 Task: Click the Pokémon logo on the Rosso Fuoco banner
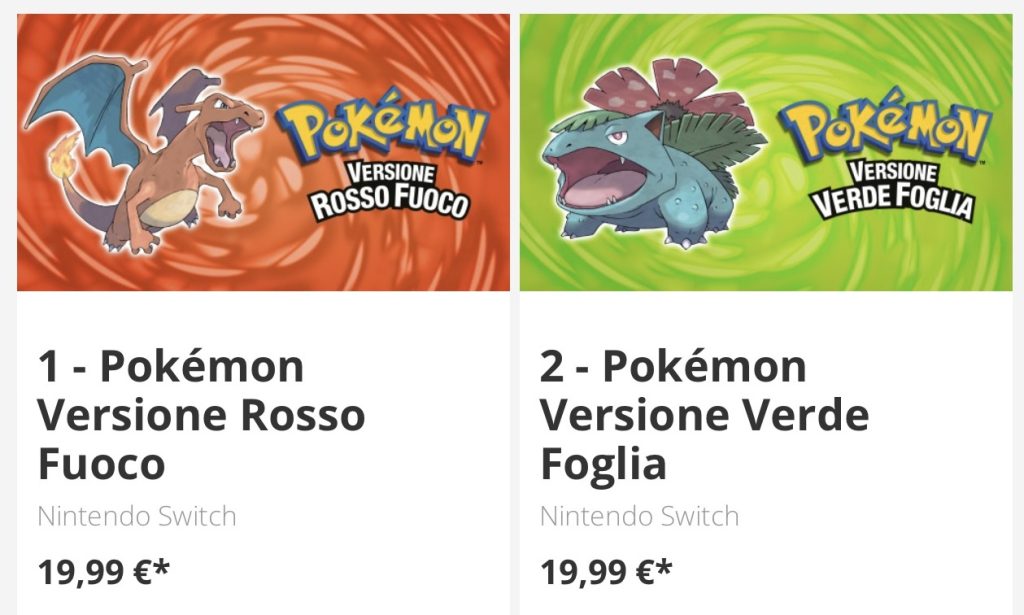389,125
